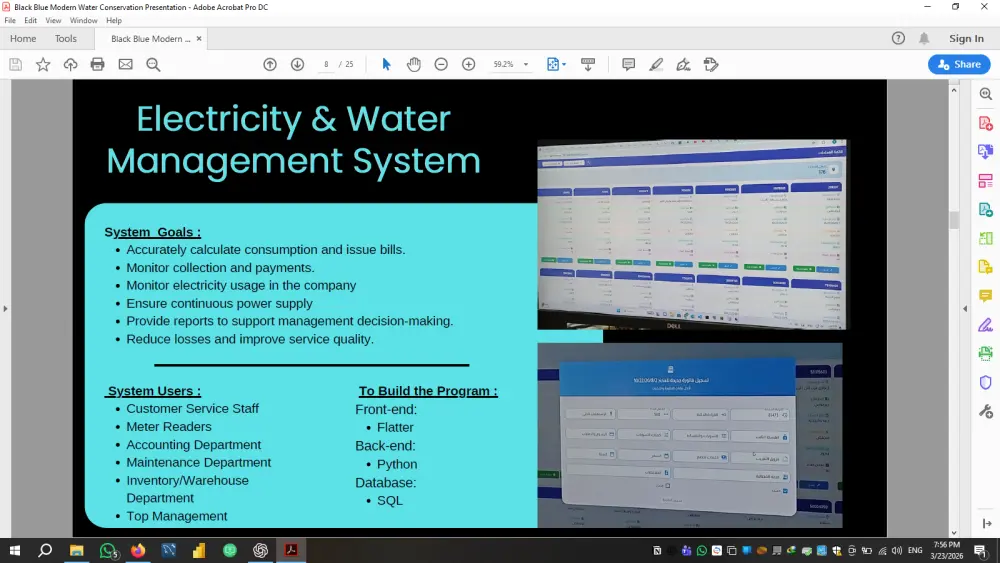Open Export PDF tool in right pane
1000x563 pixels.
tap(985, 209)
